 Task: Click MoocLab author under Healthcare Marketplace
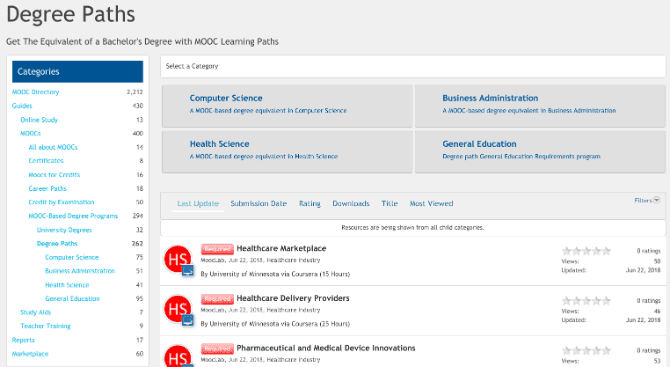tap(213, 260)
